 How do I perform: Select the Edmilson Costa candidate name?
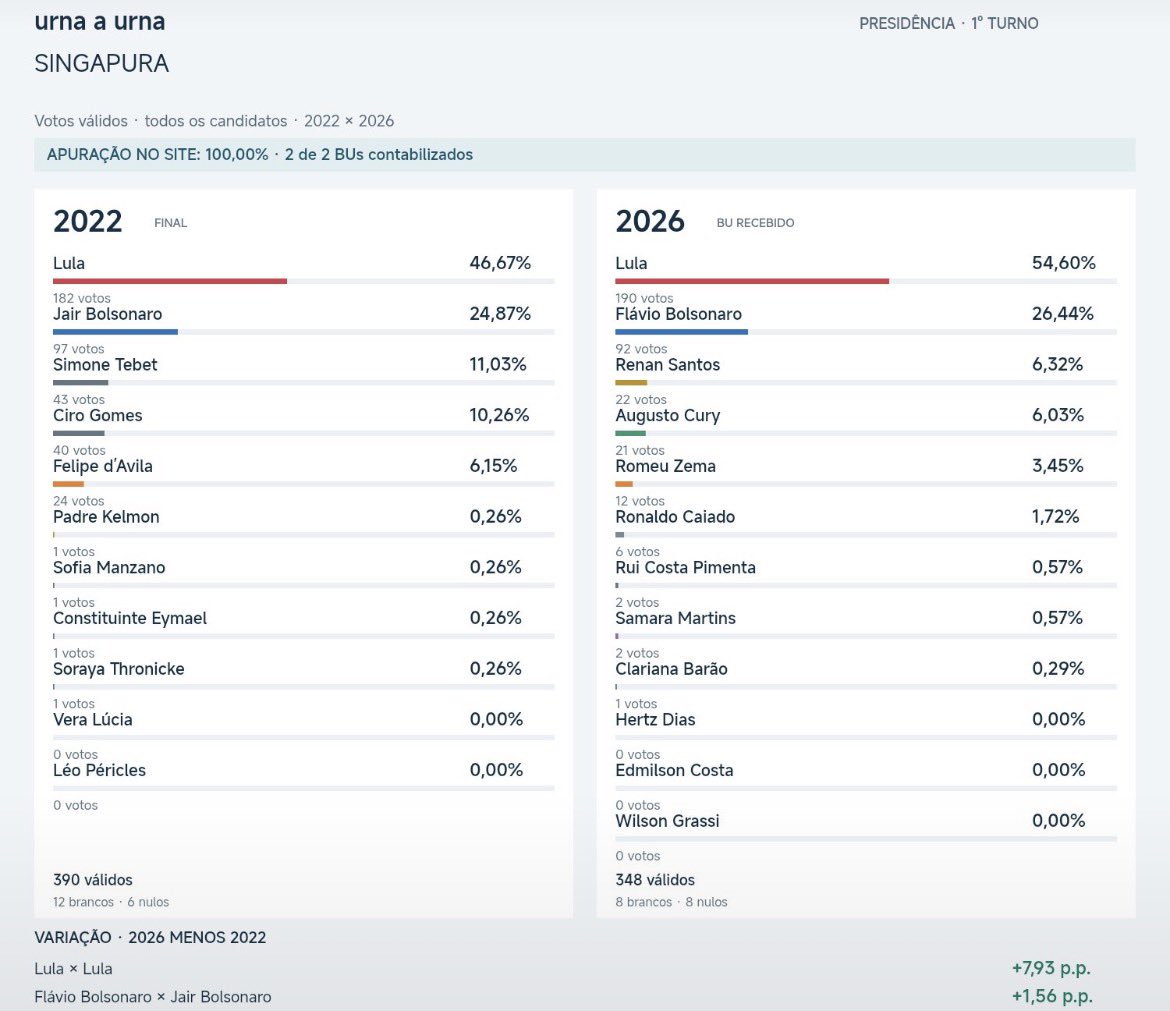click(675, 771)
